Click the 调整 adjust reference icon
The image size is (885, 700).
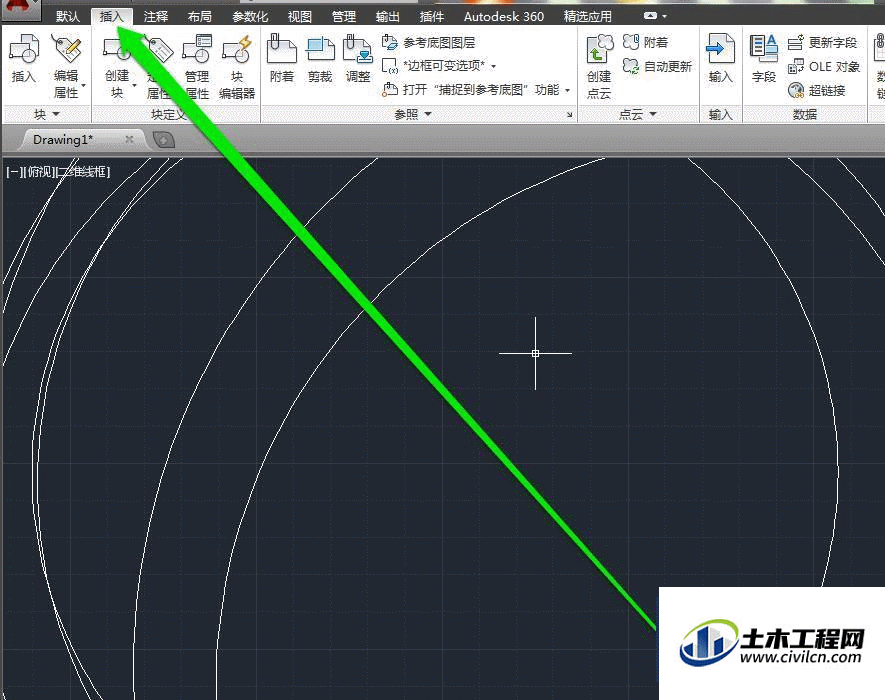pyautogui.click(x=358, y=49)
